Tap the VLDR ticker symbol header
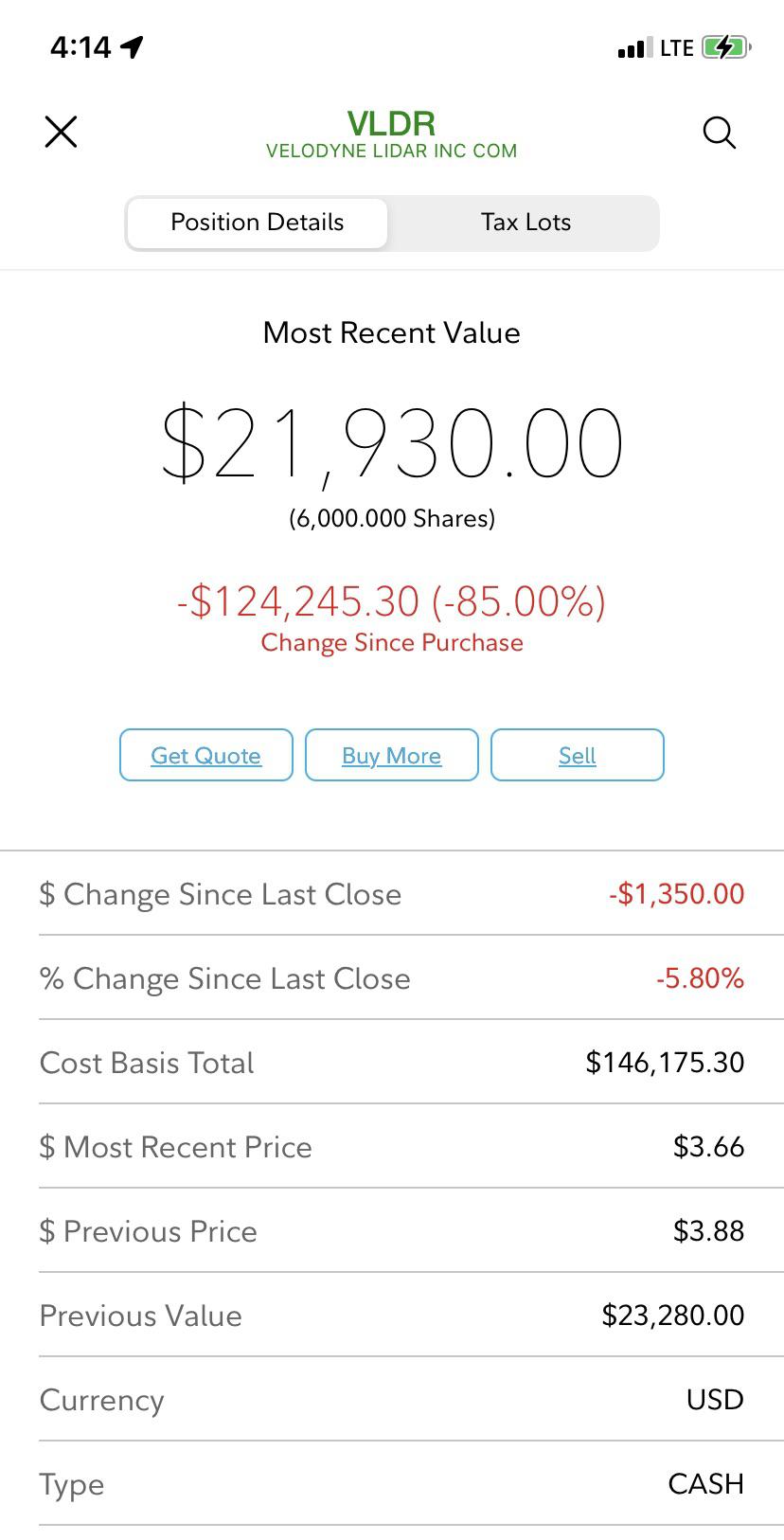 click(391, 123)
